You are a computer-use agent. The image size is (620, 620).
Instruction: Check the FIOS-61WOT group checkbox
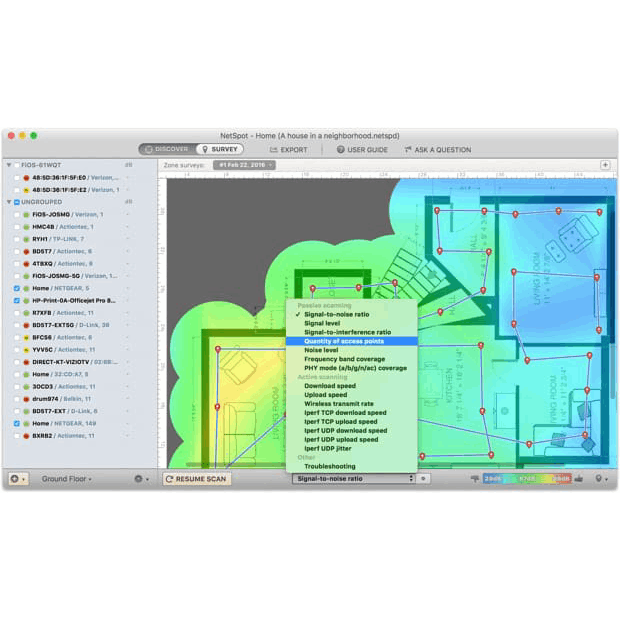17,165
